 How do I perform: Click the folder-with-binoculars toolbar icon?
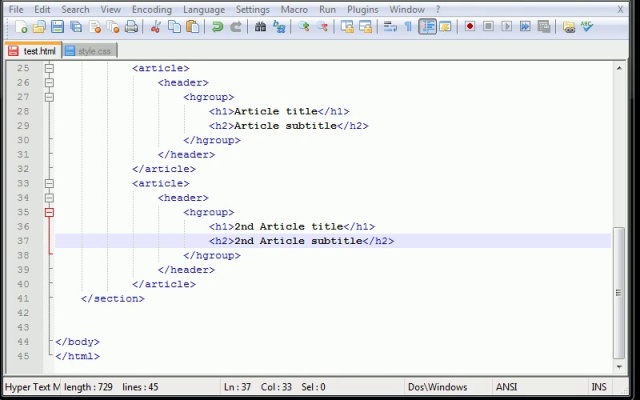click(569, 27)
